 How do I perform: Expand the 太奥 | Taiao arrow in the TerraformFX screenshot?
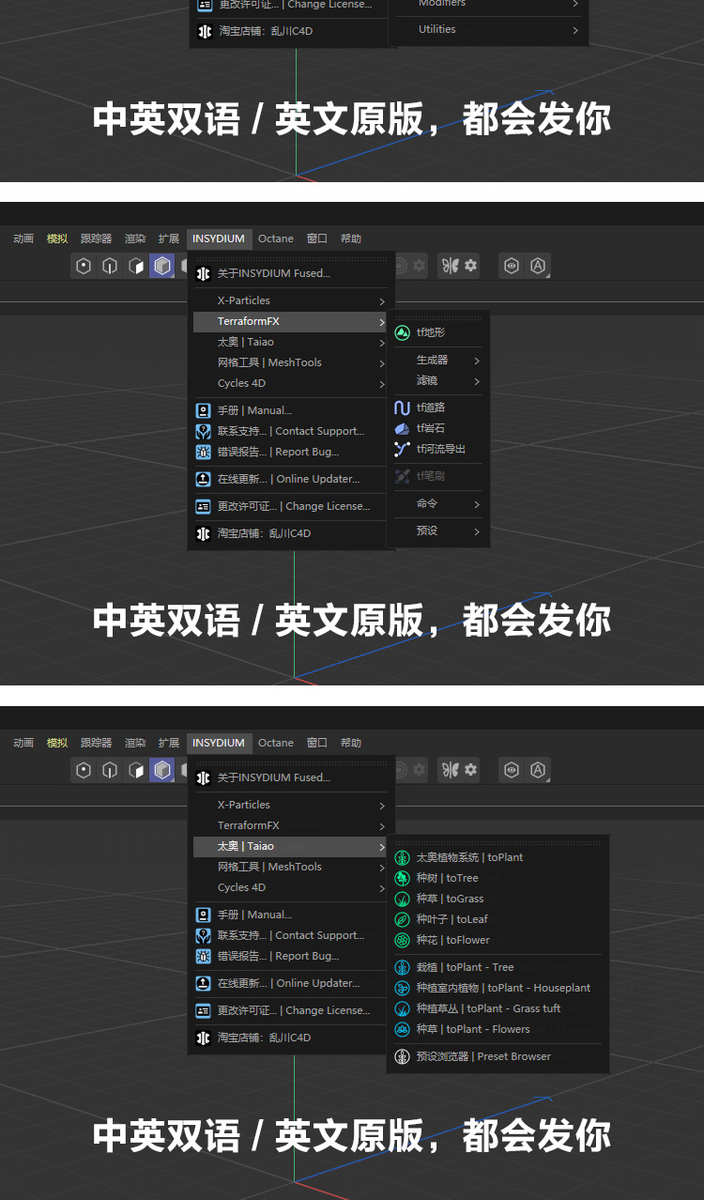click(382, 342)
